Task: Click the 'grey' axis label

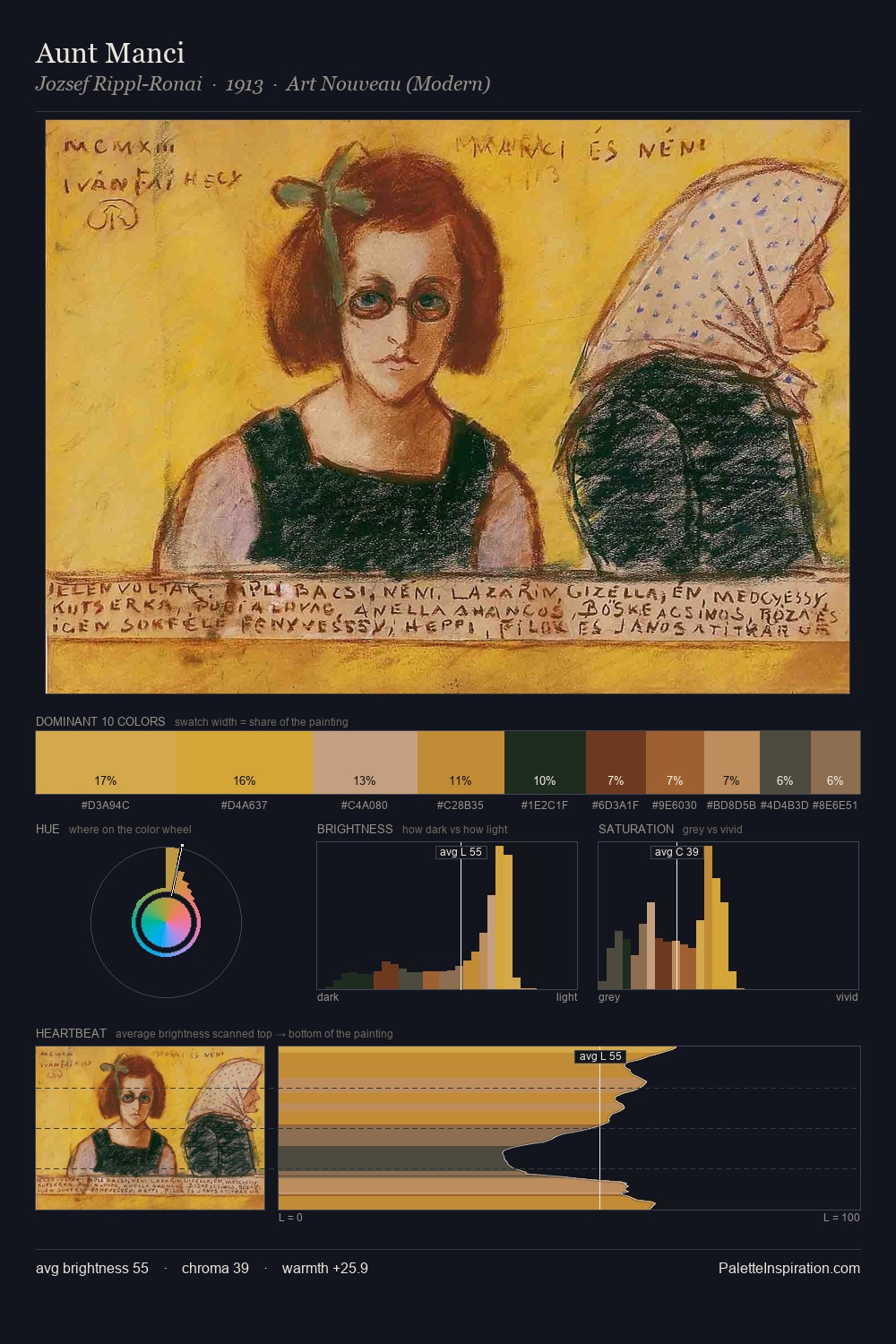Action: [x=609, y=997]
